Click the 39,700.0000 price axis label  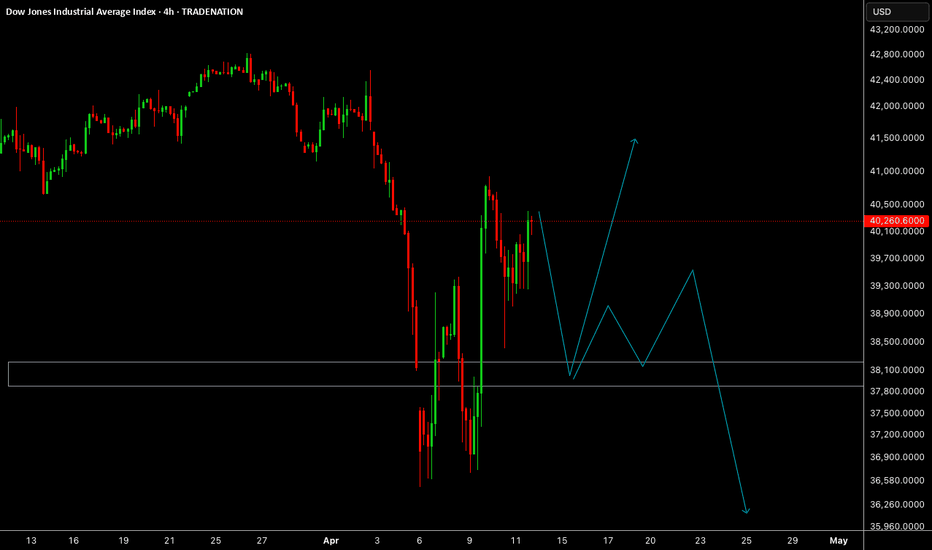tap(897, 258)
